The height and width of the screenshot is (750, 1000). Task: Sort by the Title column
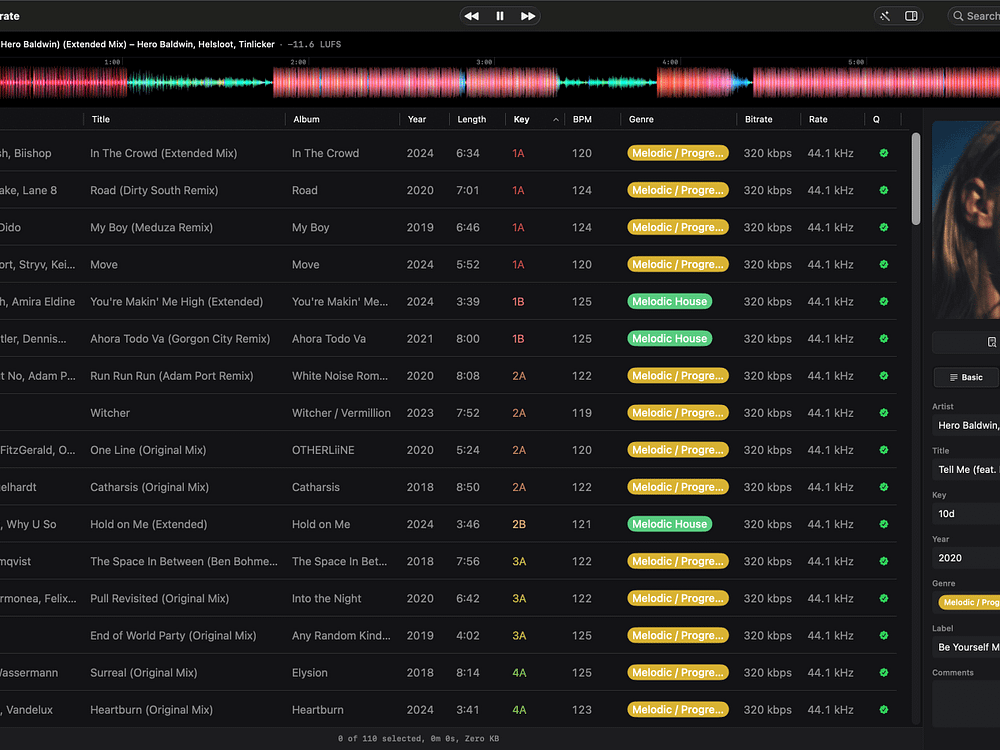click(x=101, y=119)
